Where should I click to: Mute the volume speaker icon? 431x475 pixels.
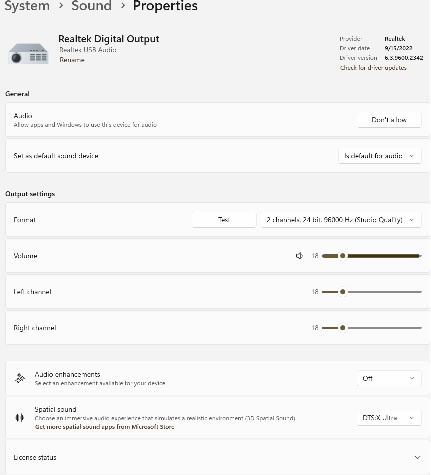pyautogui.click(x=299, y=256)
